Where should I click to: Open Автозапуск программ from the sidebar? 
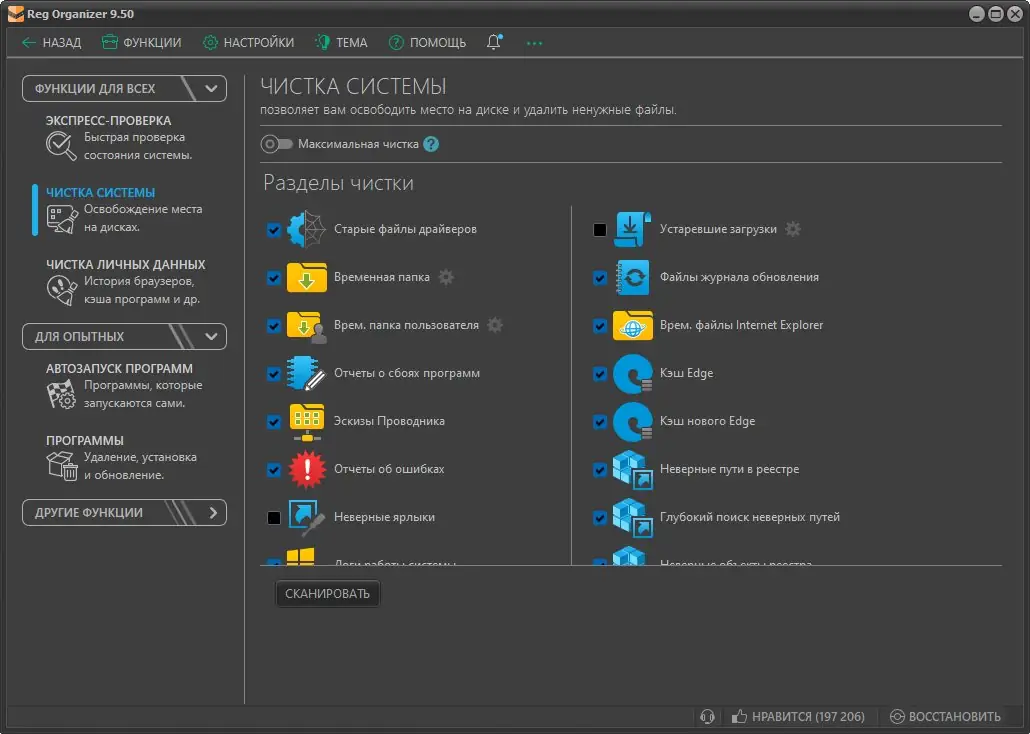(124, 386)
